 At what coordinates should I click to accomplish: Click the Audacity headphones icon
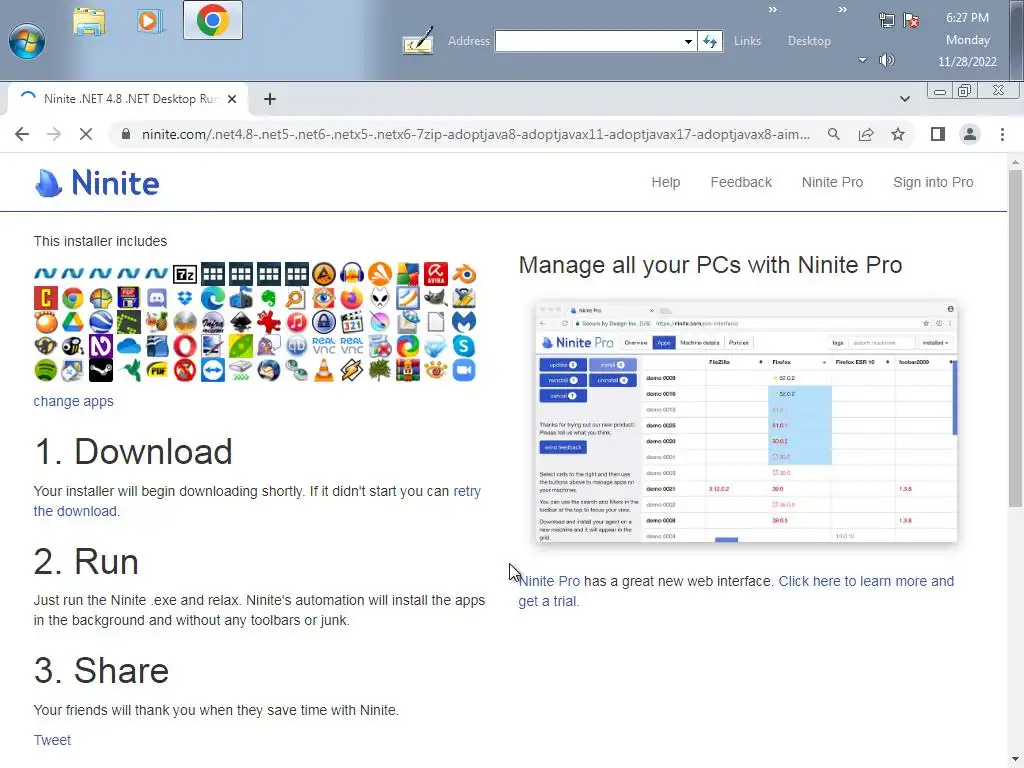pos(352,274)
